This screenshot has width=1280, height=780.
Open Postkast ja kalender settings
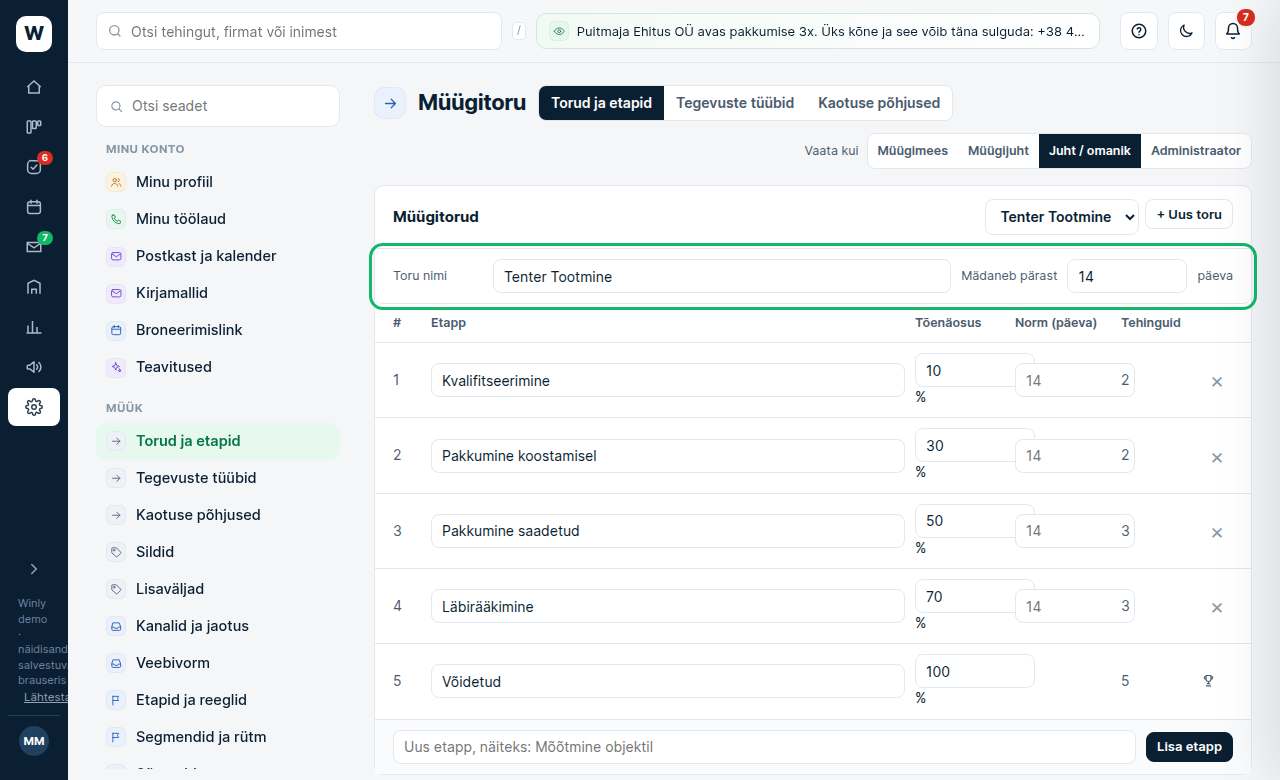point(218,256)
